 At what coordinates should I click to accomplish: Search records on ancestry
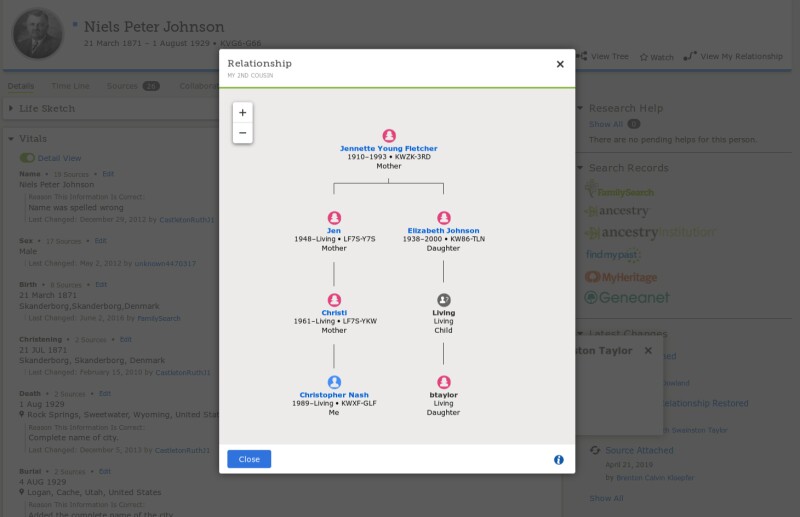(x=617, y=211)
